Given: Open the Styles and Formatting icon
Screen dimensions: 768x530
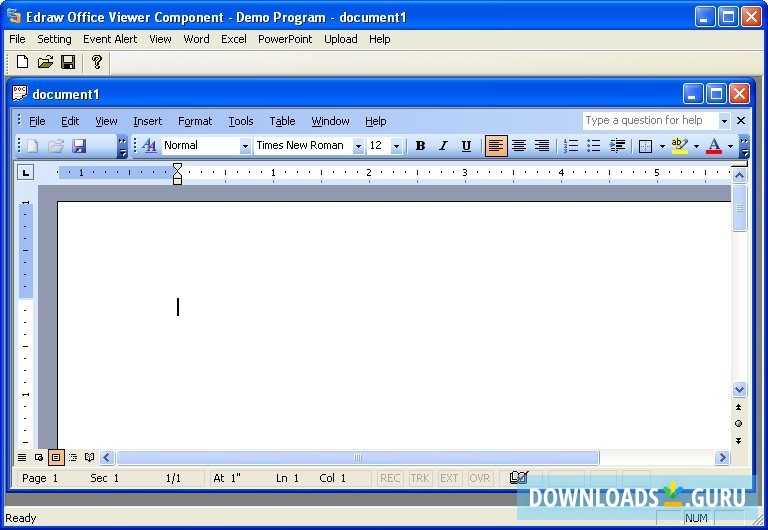Looking at the screenshot, I should point(149,145).
